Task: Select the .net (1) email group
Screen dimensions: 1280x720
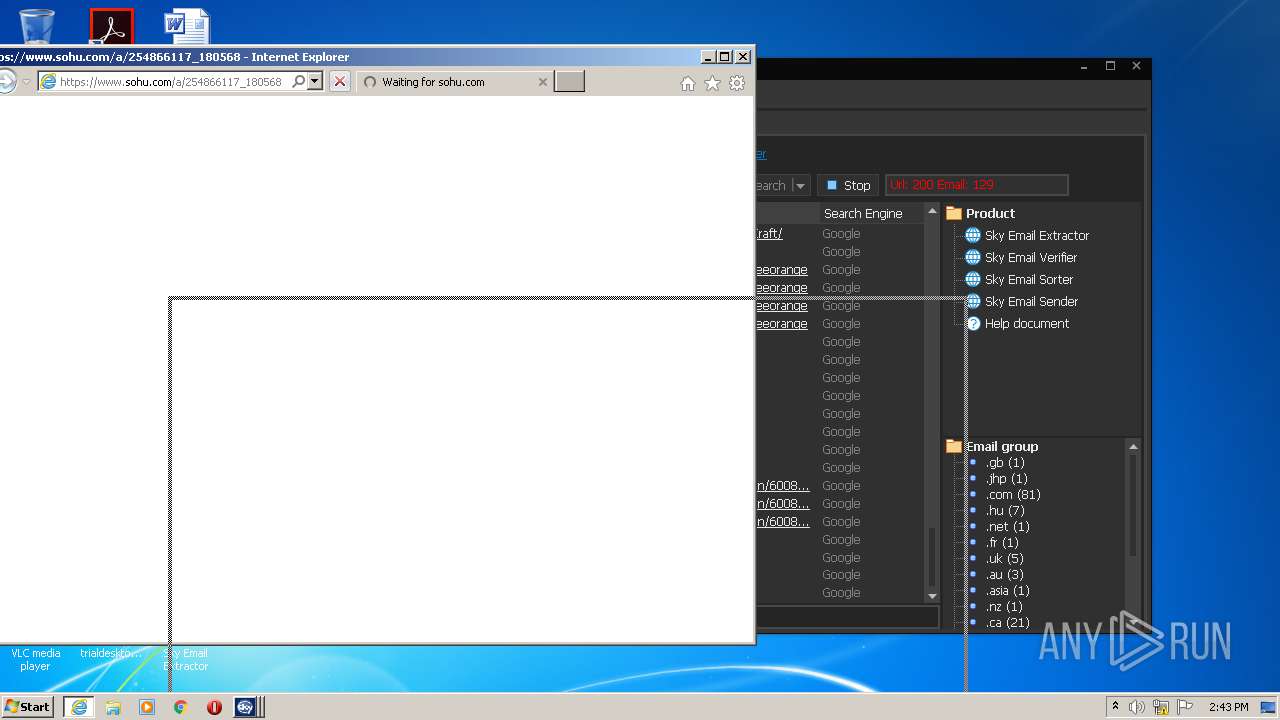Action: 1007,527
